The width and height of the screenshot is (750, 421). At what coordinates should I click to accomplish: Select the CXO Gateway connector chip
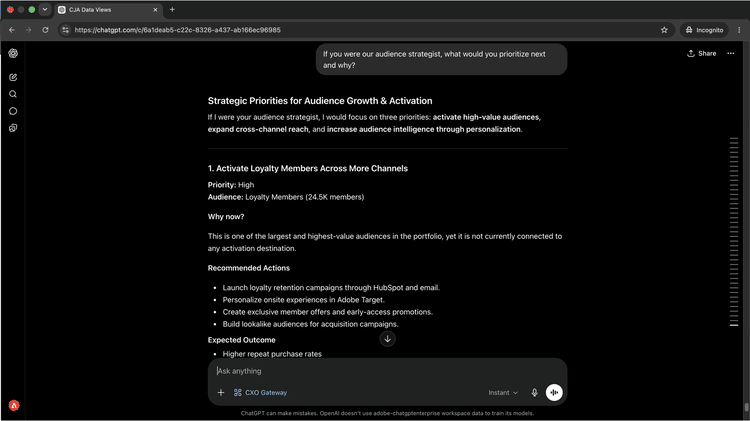click(260, 392)
